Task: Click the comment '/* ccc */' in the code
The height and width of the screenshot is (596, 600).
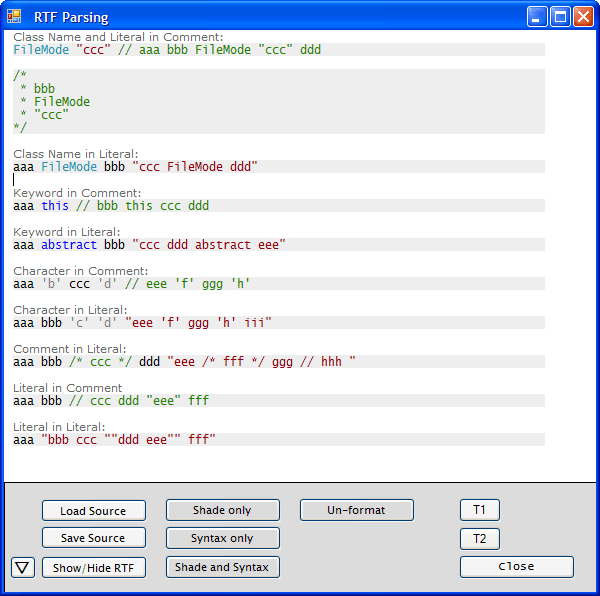Action: tap(101, 362)
